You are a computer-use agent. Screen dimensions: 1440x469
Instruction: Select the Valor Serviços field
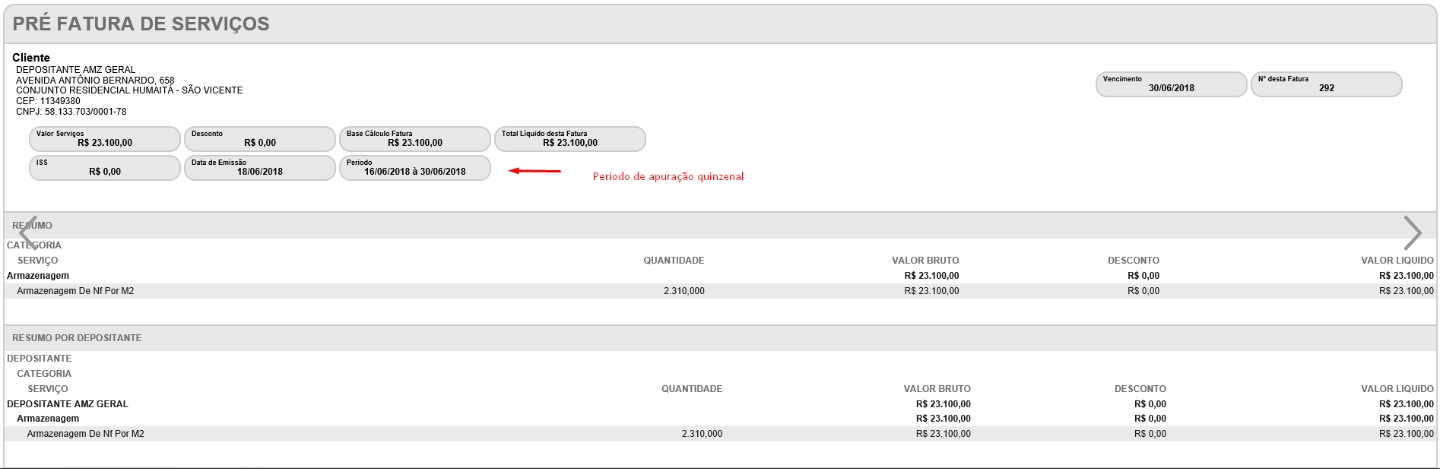[x=104, y=138]
